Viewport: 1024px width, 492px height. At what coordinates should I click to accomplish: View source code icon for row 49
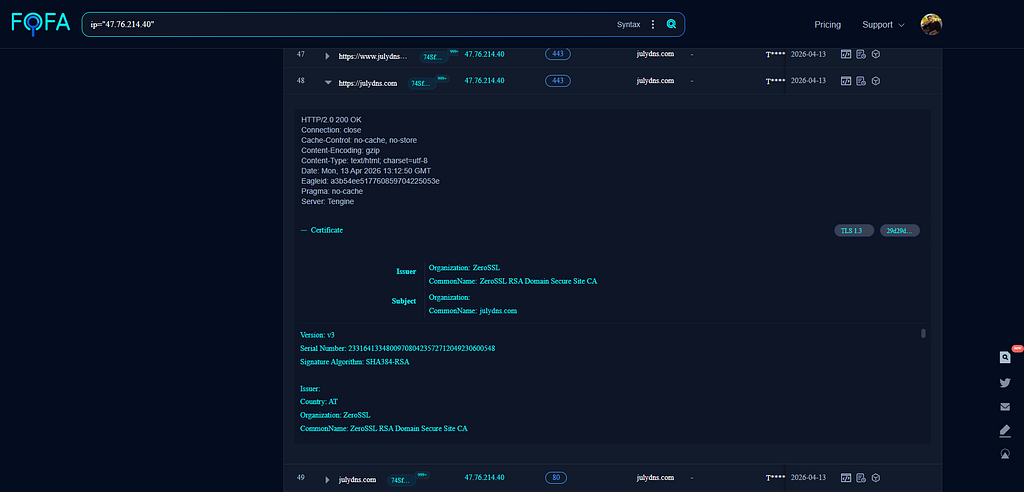tap(846, 478)
